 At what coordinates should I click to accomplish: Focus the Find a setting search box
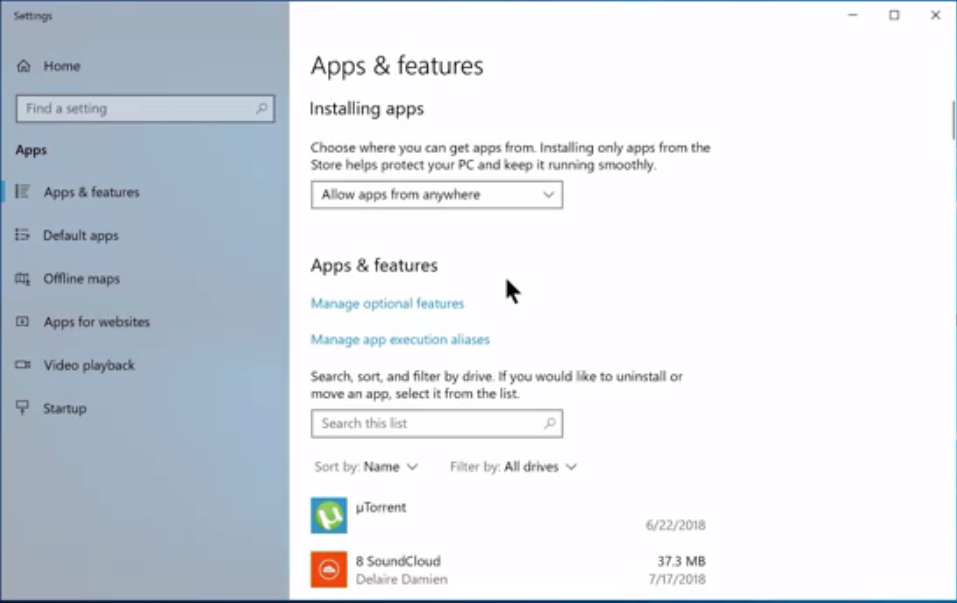145,109
